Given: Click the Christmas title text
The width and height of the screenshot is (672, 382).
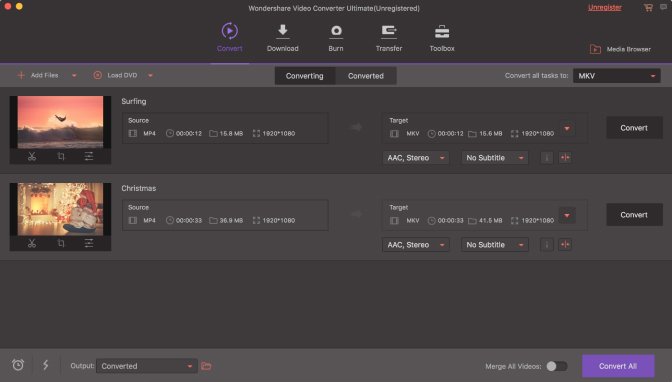Looking at the screenshot, I should 138,189.
